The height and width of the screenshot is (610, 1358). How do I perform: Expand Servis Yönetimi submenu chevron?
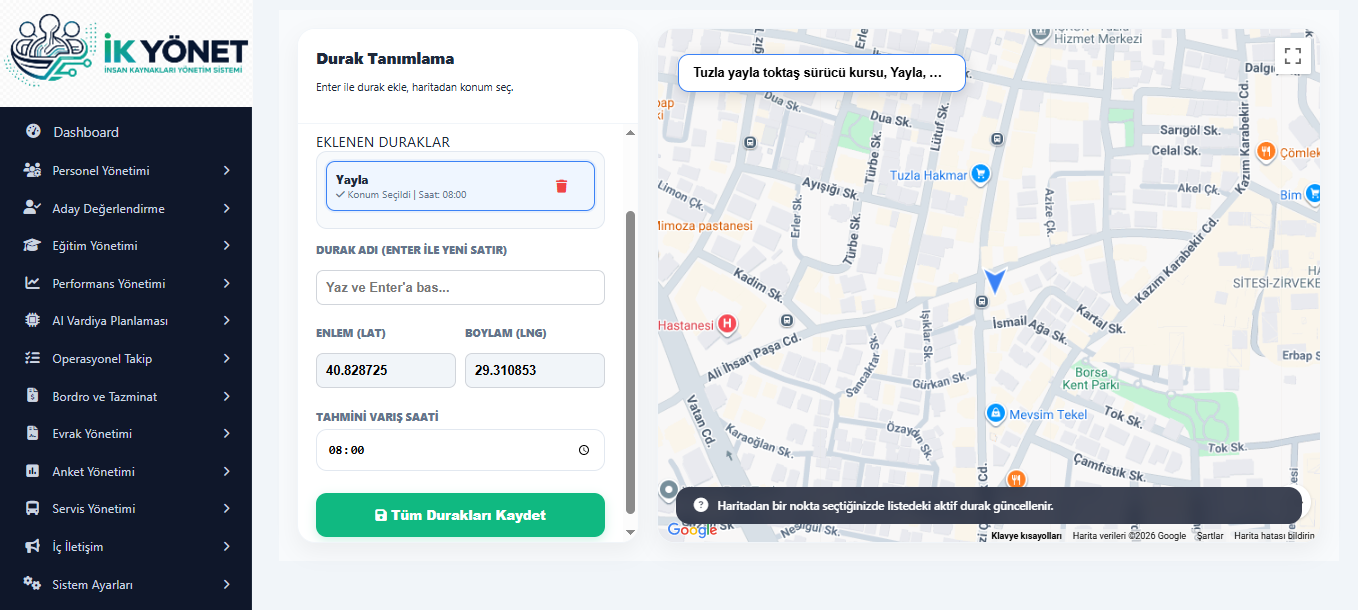227,509
